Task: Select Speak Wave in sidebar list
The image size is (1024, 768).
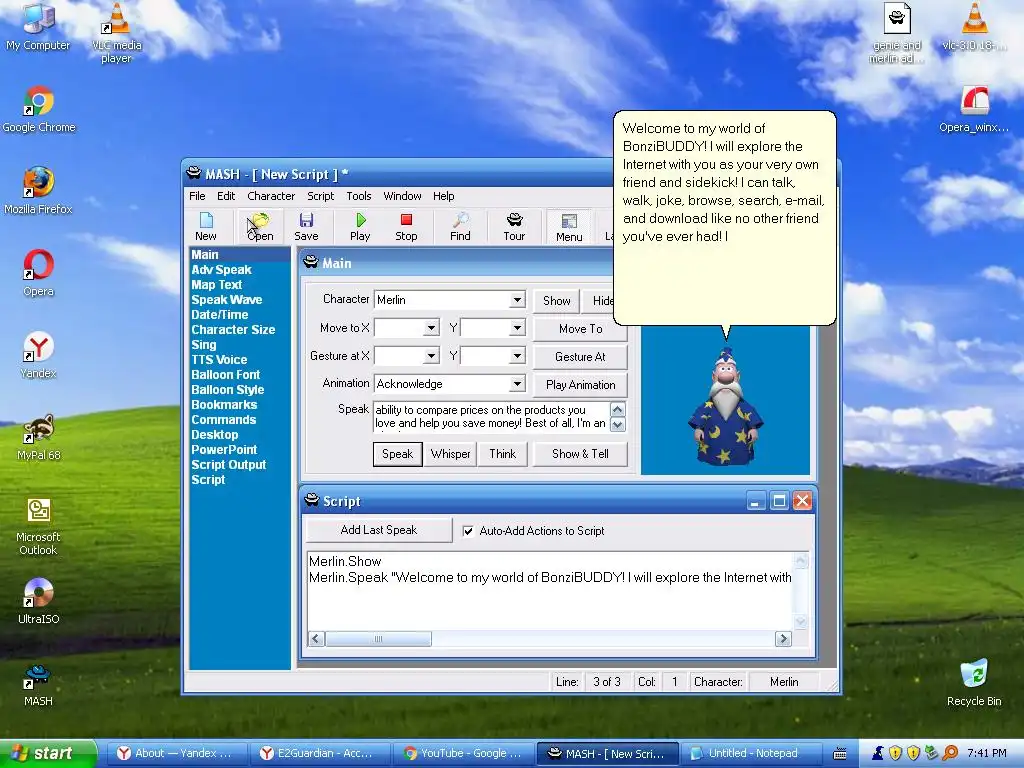Action: tap(227, 300)
